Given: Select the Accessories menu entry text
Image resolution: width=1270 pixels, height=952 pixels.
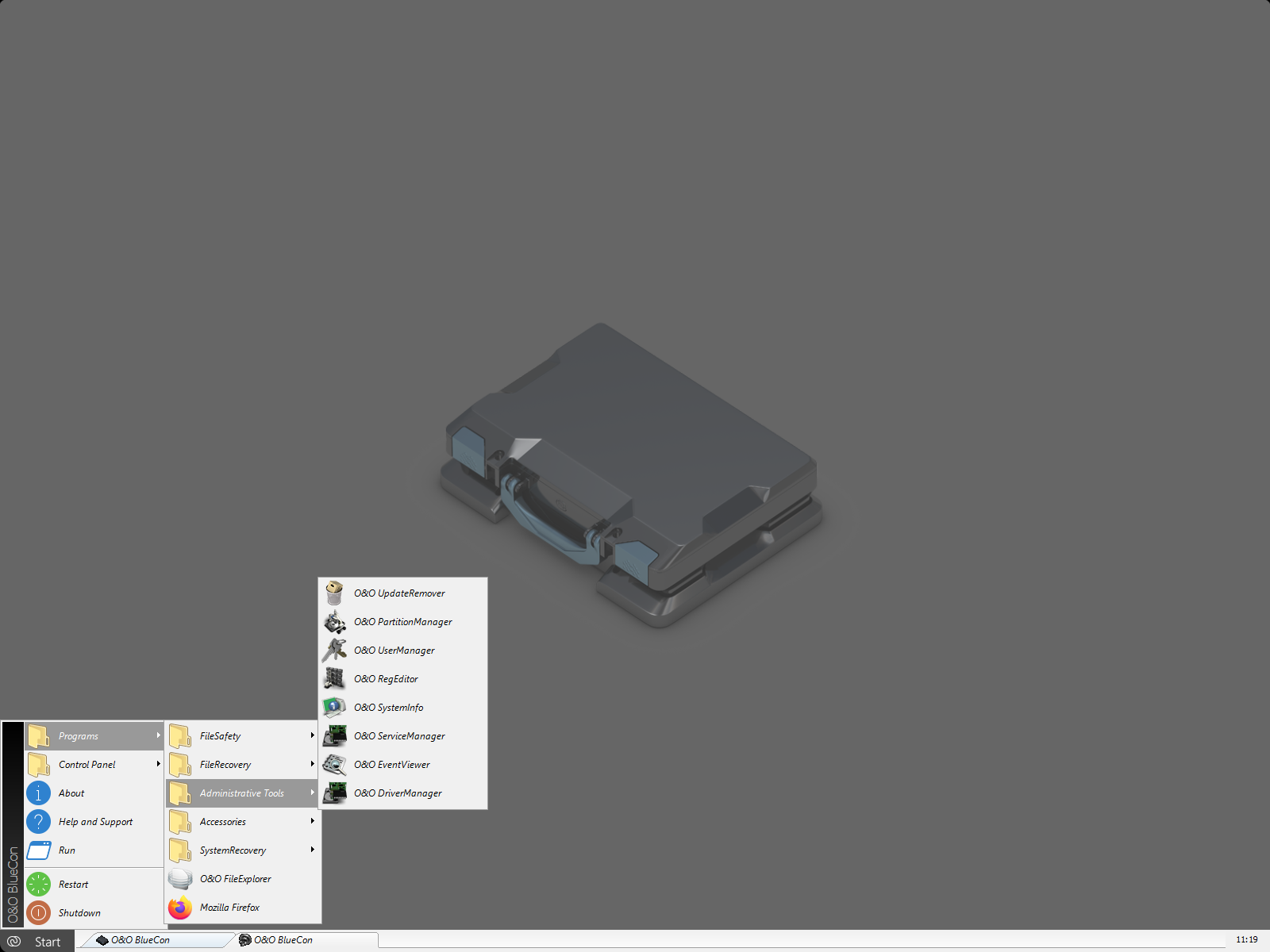Looking at the screenshot, I should click(x=223, y=822).
